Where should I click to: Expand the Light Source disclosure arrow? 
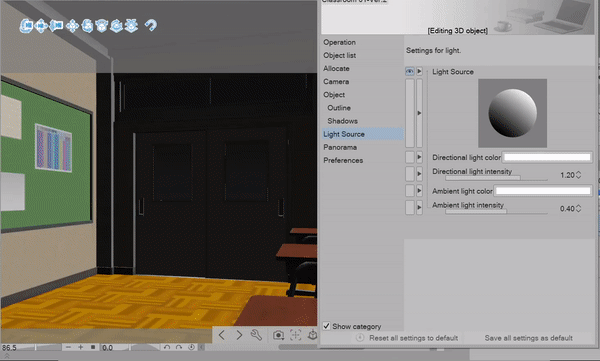click(x=419, y=72)
